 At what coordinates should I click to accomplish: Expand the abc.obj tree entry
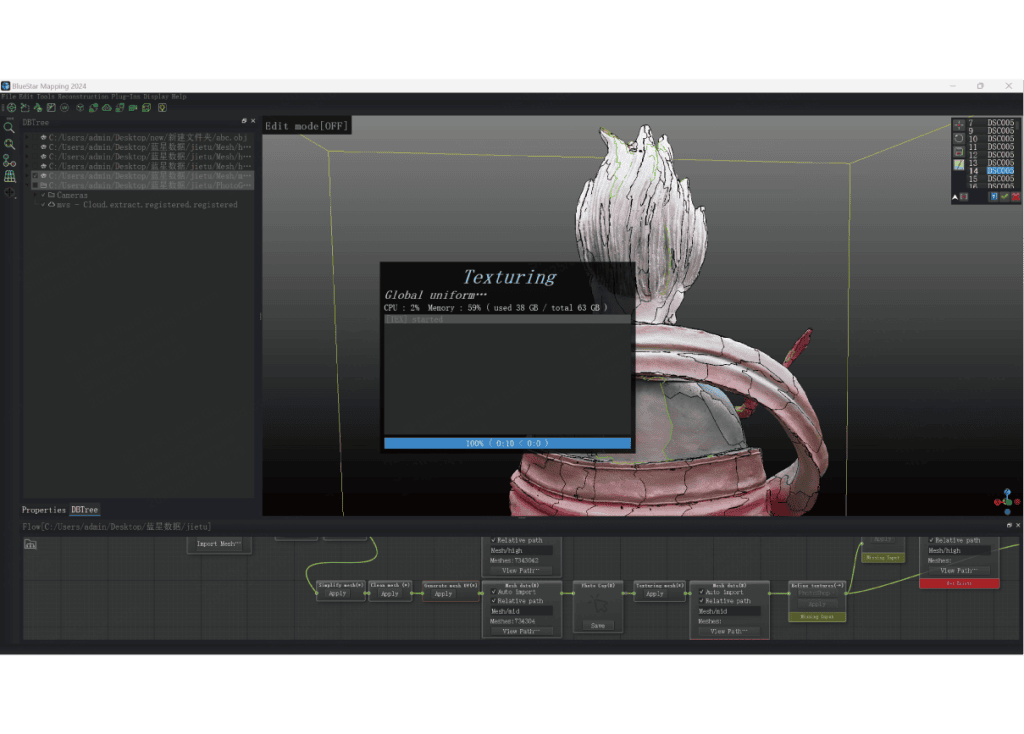click(27, 138)
